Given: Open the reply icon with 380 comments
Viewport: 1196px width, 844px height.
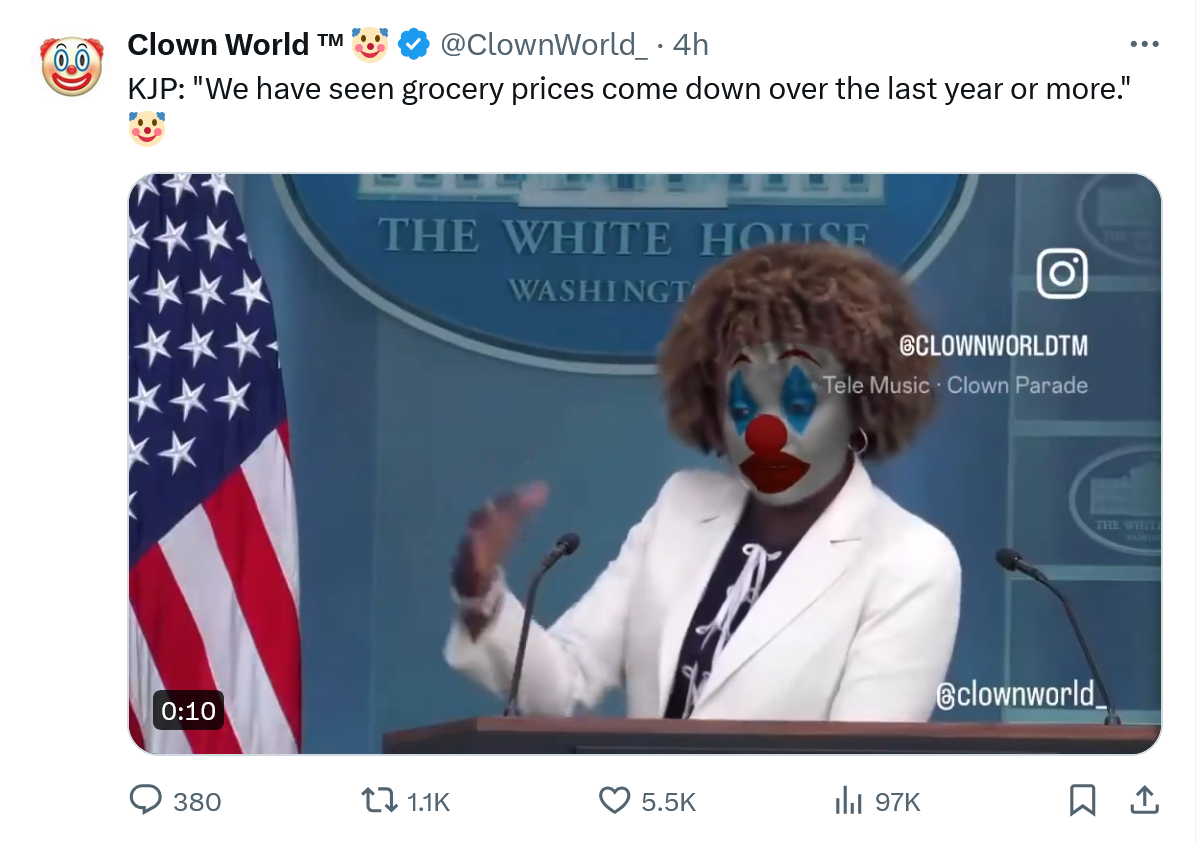Looking at the screenshot, I should [146, 801].
